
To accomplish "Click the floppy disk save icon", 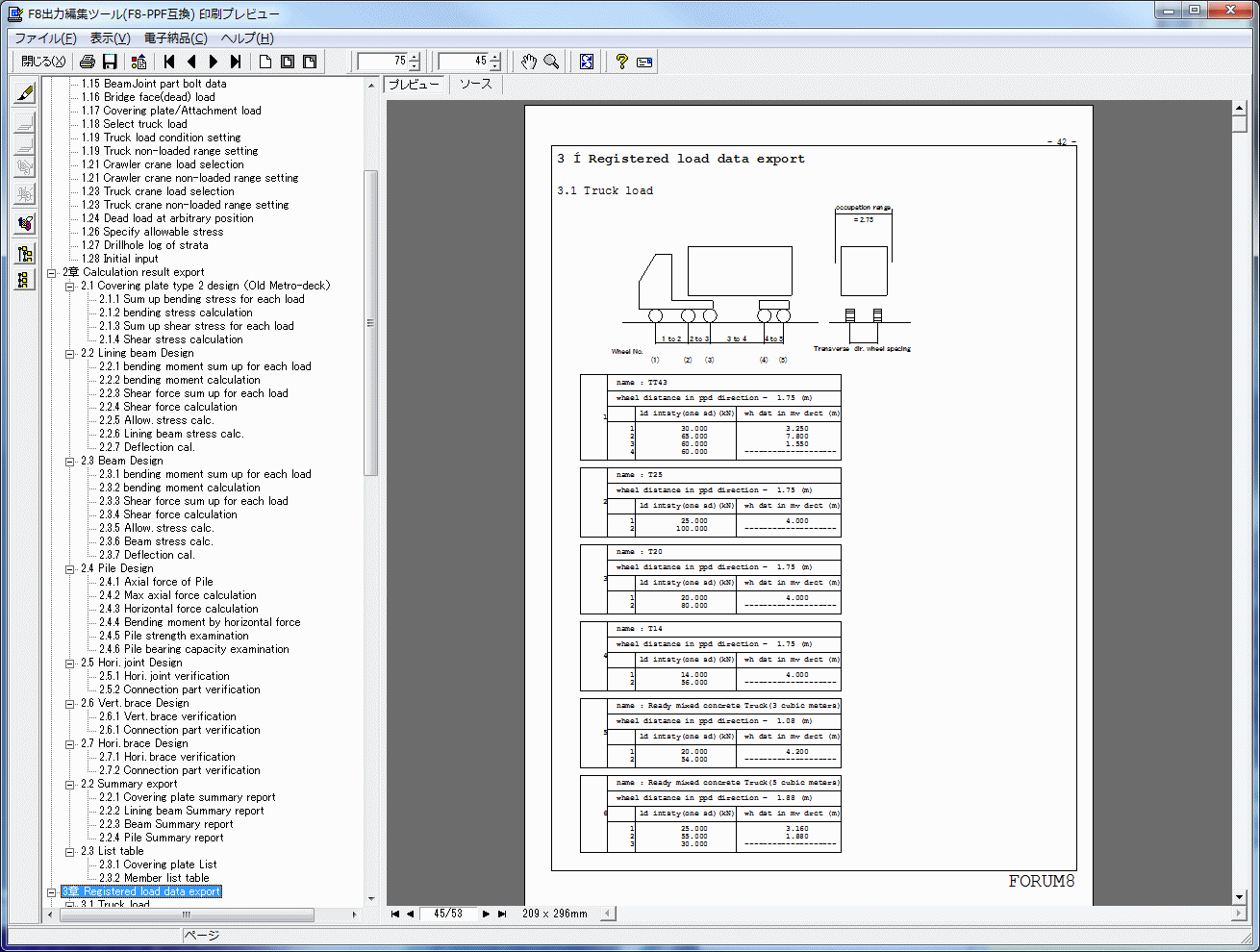I will tap(110, 62).
